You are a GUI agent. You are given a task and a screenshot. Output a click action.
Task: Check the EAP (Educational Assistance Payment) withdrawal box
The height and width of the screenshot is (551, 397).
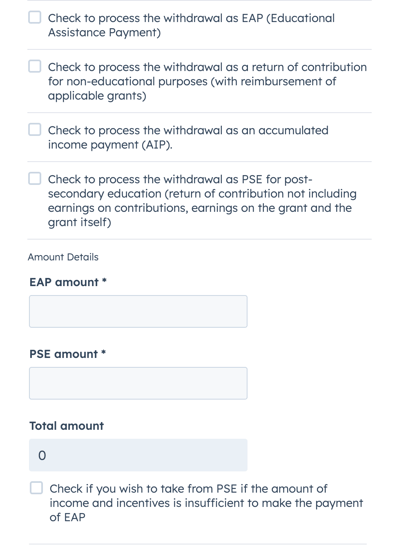pos(35,17)
